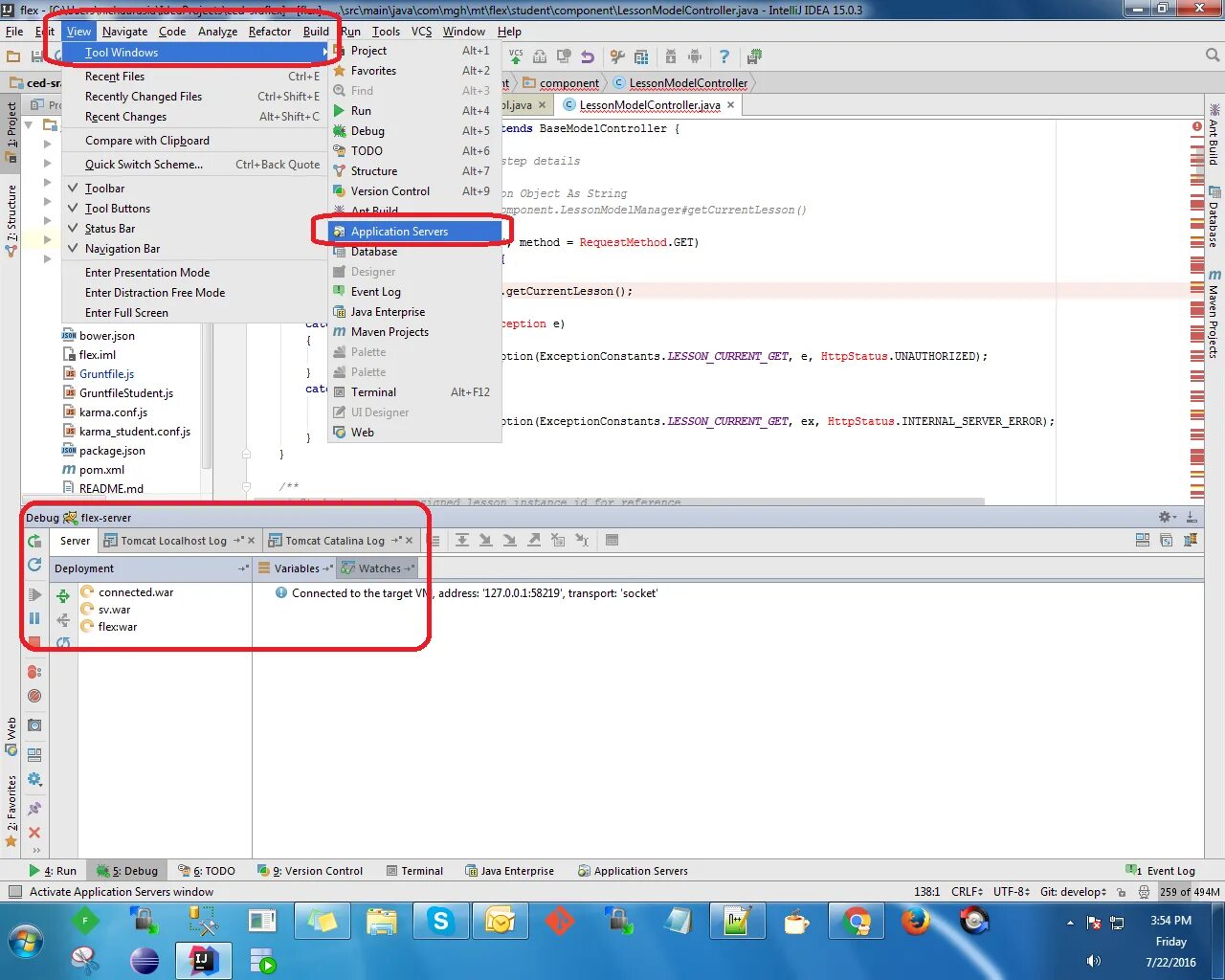Viewport: 1225px width, 980px height.
Task: Open View Breakpoints red dots icon
Action: 34,672
